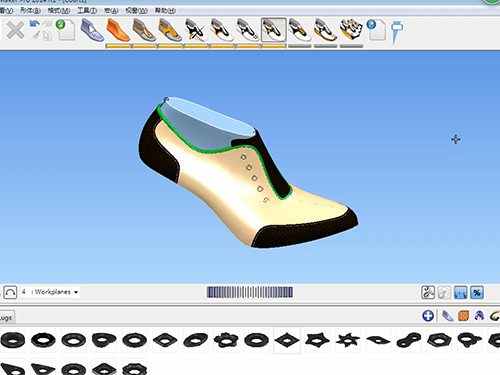Click the greyed-out redo arrow
This screenshot has width=500, height=375.
[47, 23]
